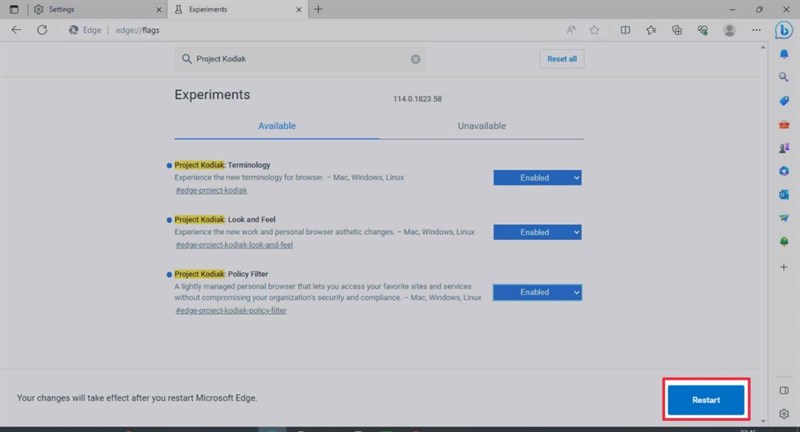This screenshot has width=800, height=432.
Task: Open the profile avatar icon
Action: [x=730, y=30]
